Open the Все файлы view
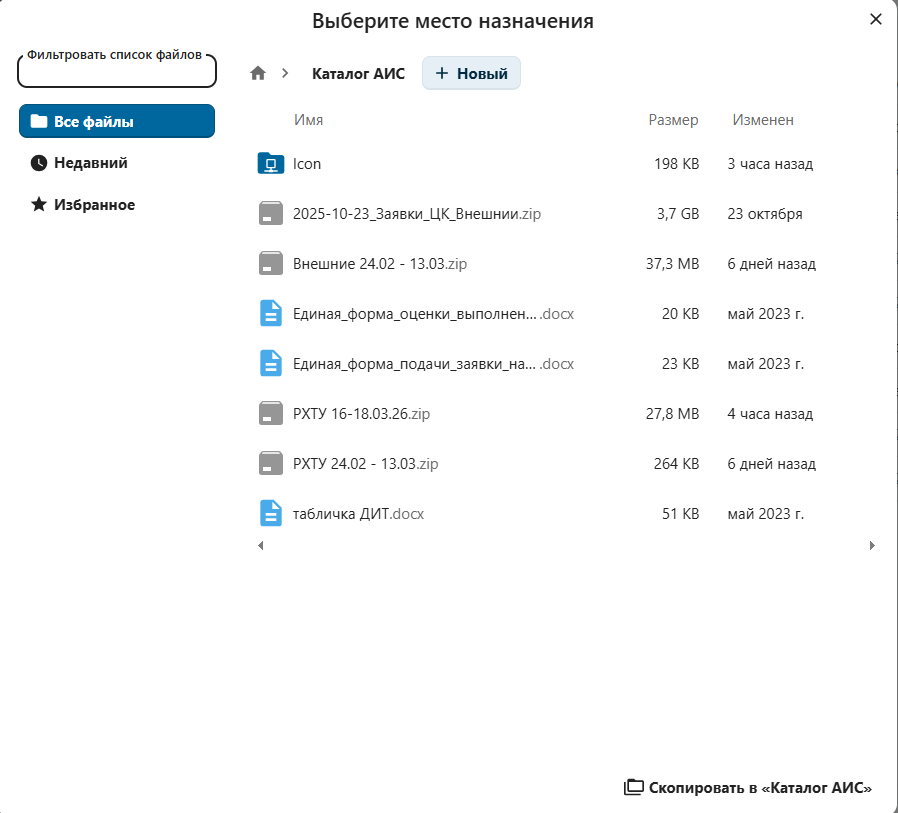This screenshot has width=898, height=813. (117, 121)
